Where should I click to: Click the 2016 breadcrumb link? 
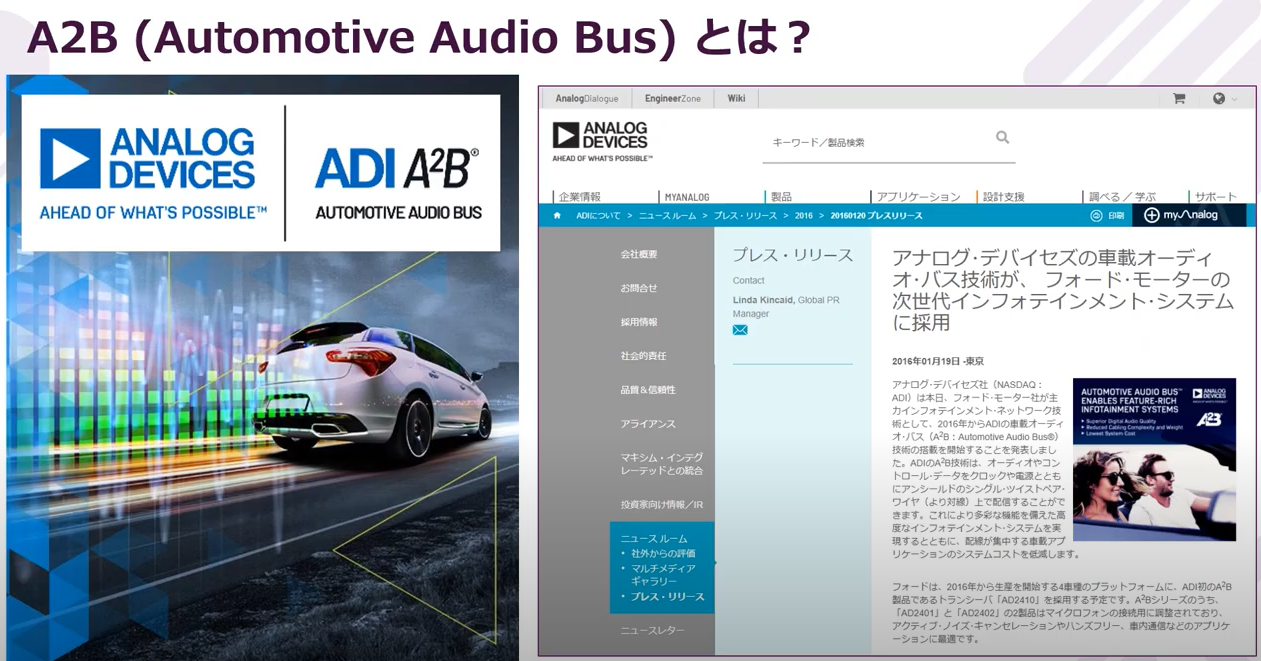pos(804,215)
